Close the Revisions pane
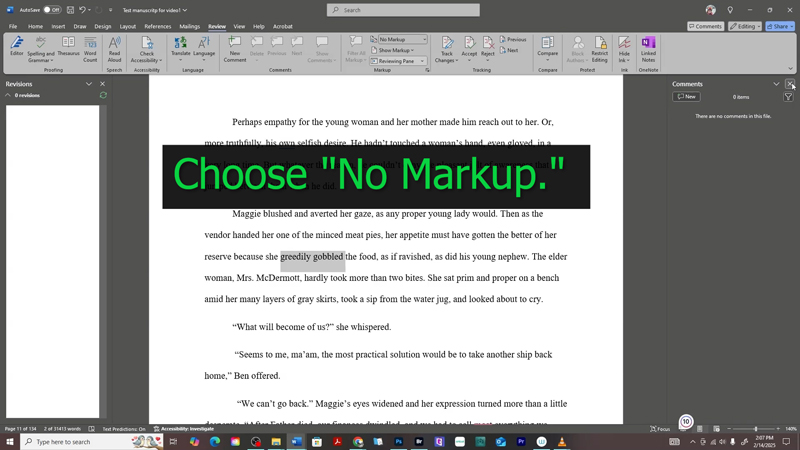Image resolution: width=800 pixels, height=450 pixels. point(103,84)
